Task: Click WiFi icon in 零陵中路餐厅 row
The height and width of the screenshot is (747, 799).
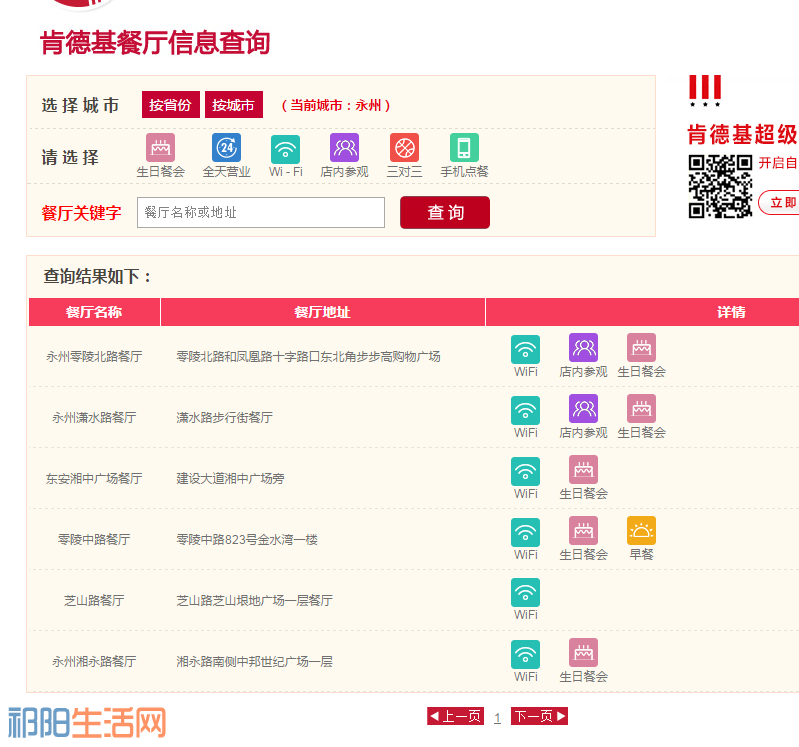Action: click(525, 532)
